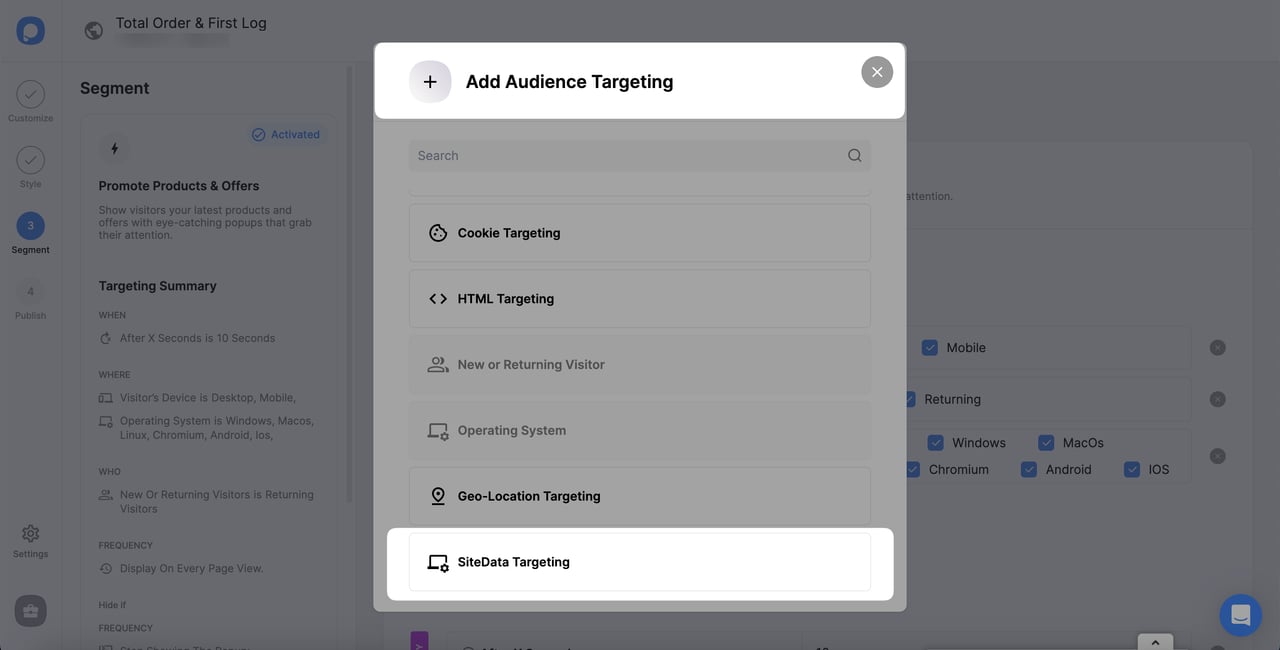Click After X Seconds is 10 Seconds text
1280x650 pixels.
pos(197,338)
